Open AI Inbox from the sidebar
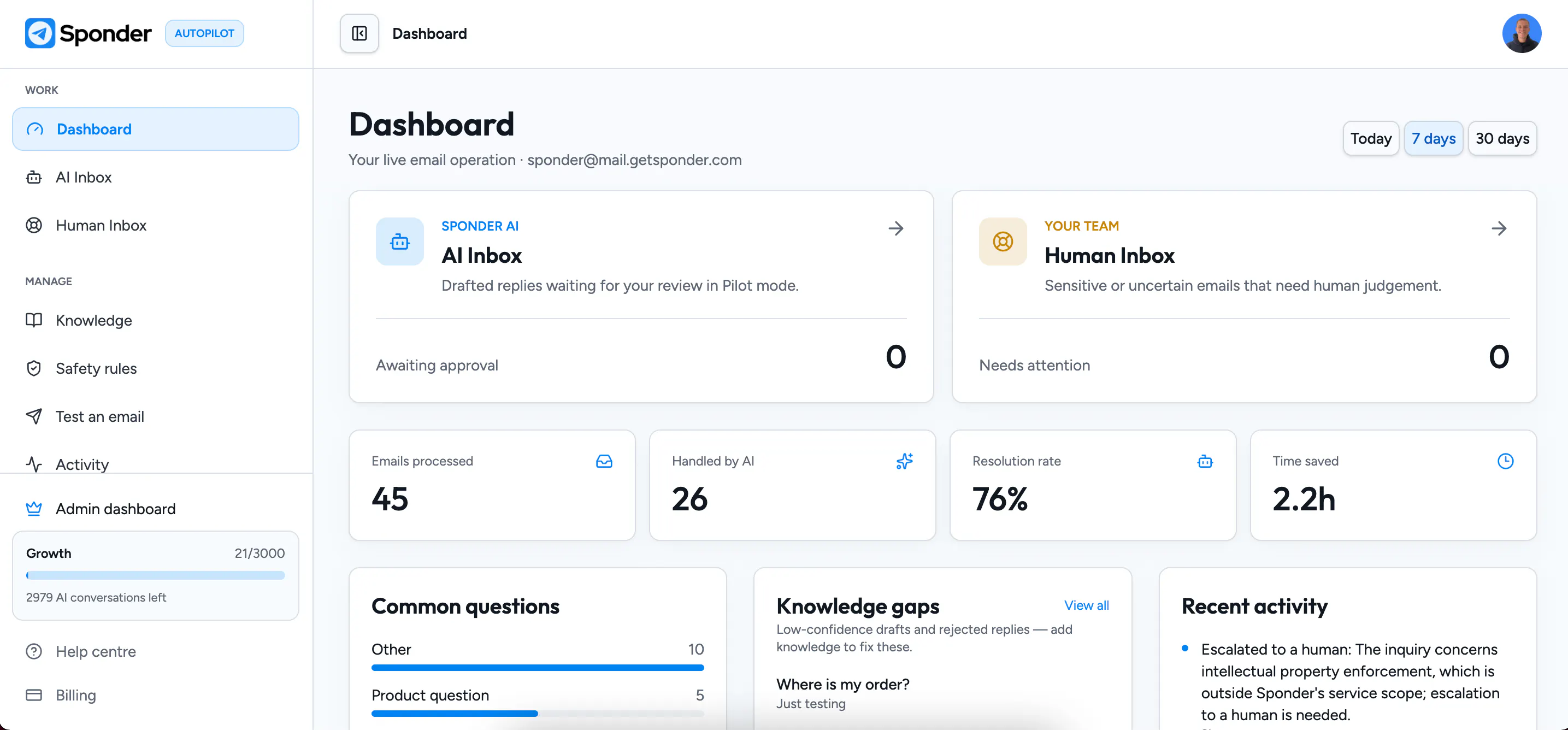Screen dimensions: 1568x730 156,177
